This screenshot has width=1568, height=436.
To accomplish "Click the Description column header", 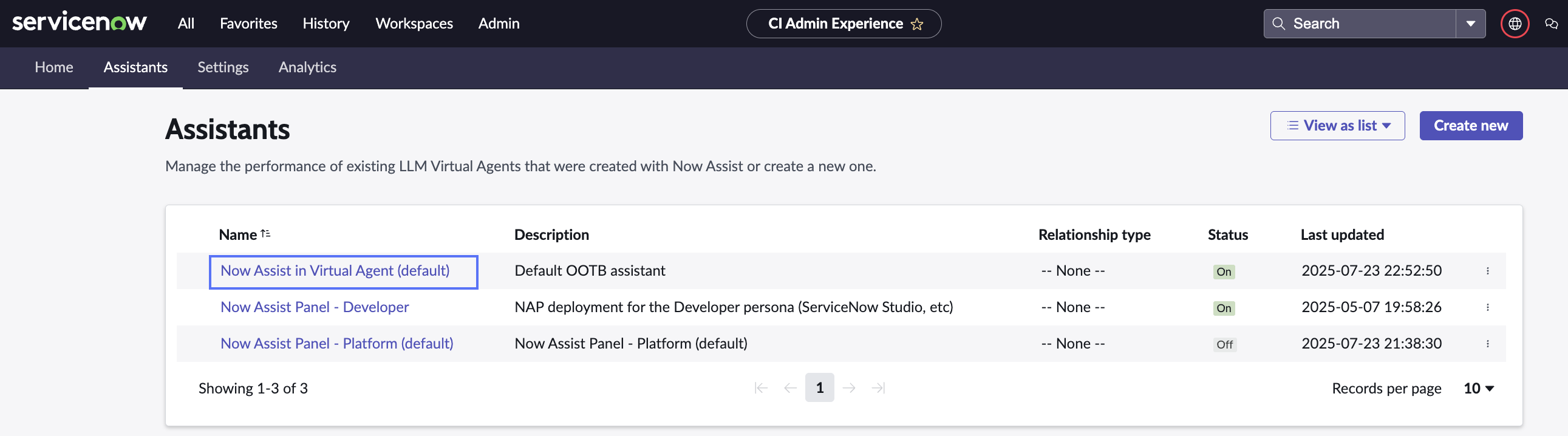I will point(551,235).
